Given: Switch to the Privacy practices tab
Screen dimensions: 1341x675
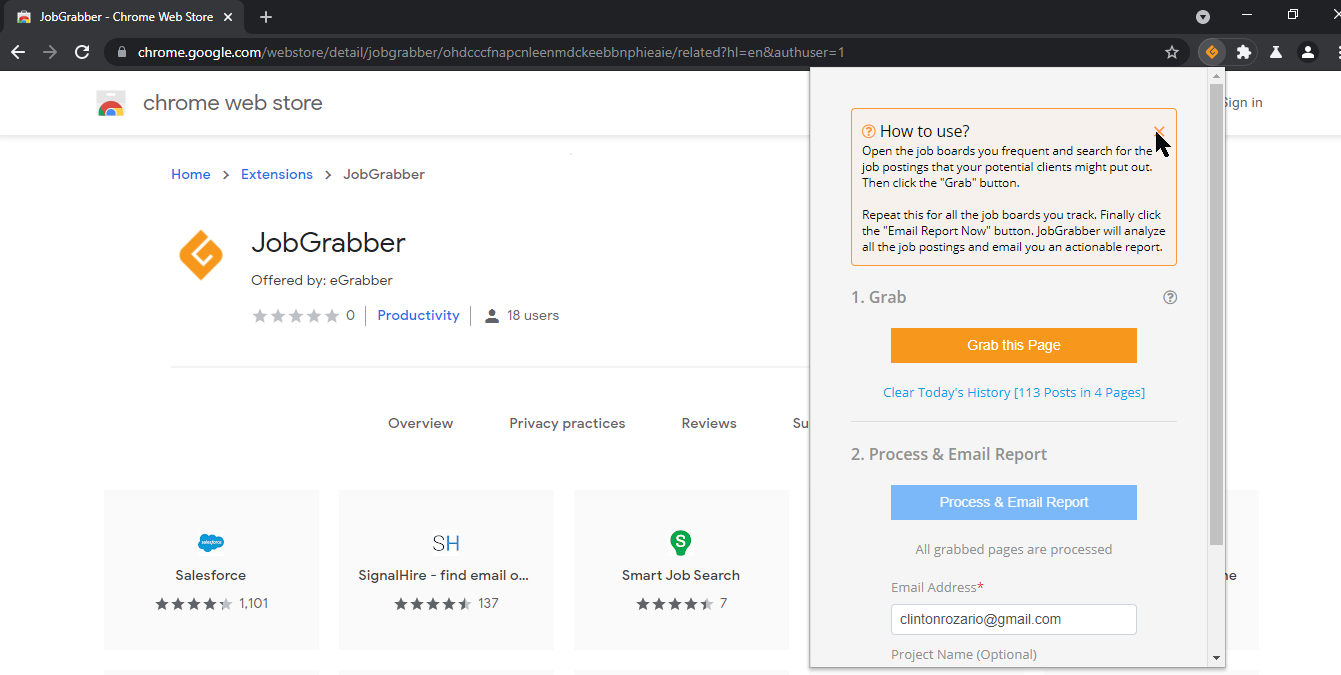Looking at the screenshot, I should [x=567, y=423].
